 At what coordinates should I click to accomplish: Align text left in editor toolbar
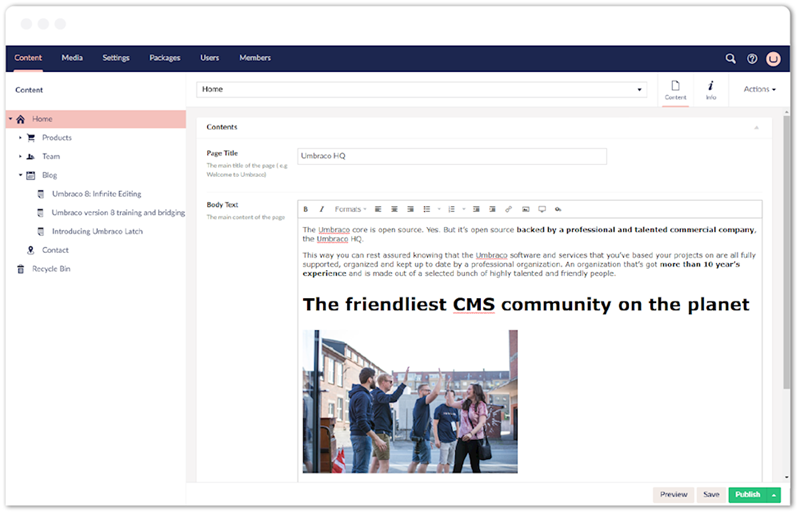pos(378,209)
